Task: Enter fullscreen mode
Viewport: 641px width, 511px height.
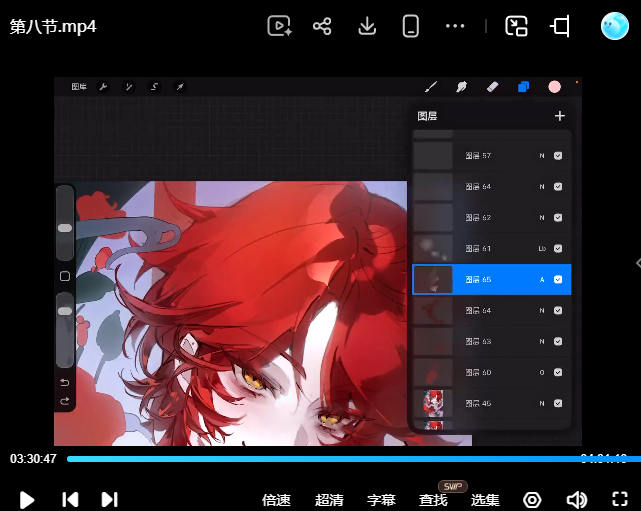Action: pos(620,500)
